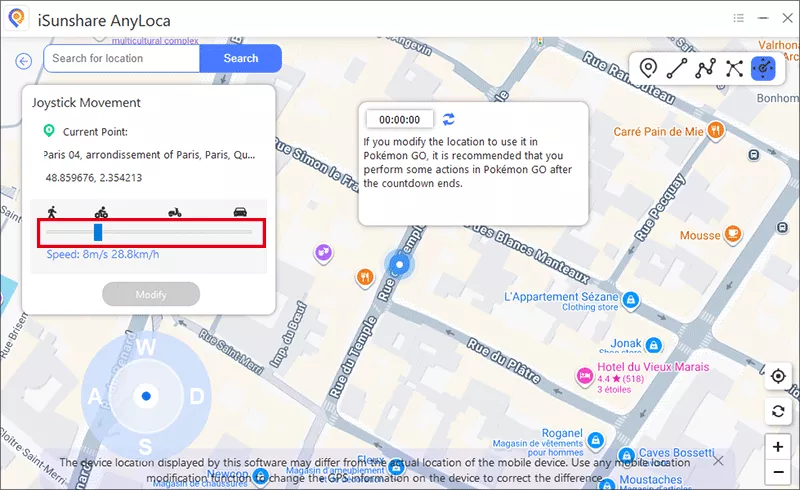Center map on current location

point(778,377)
